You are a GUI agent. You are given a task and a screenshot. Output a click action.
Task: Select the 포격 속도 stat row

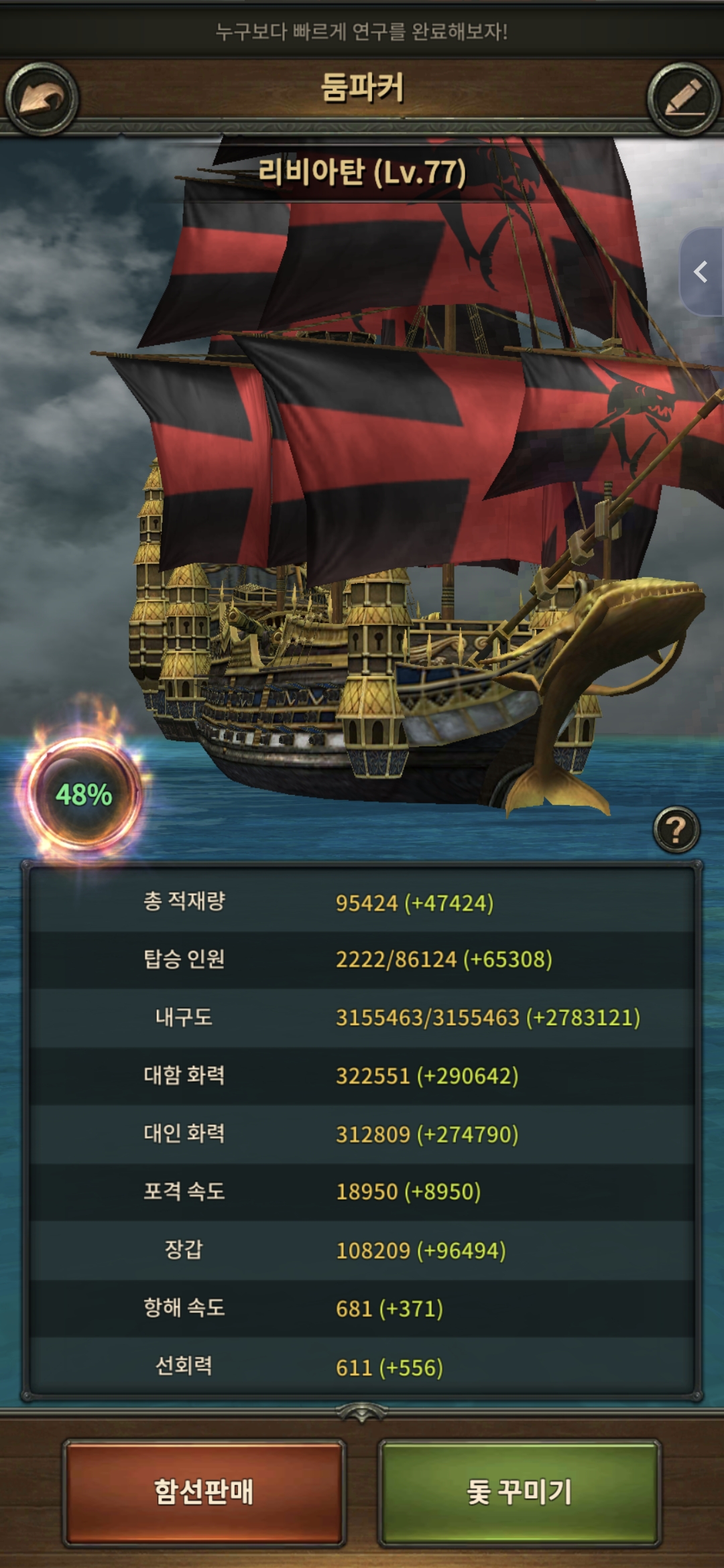(x=362, y=1192)
